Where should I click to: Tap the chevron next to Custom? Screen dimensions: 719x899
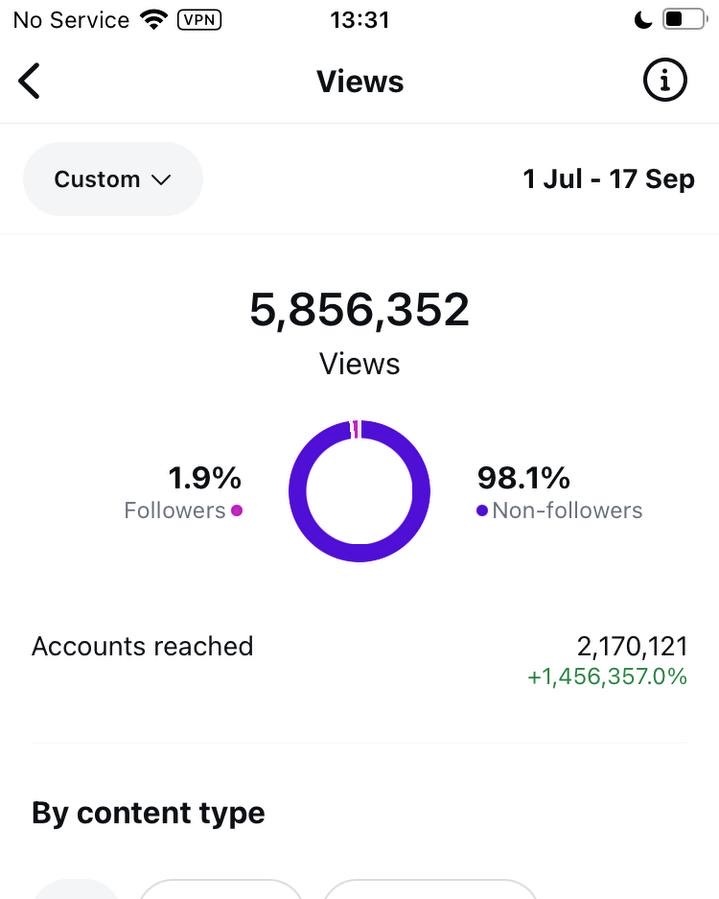[x=161, y=180]
